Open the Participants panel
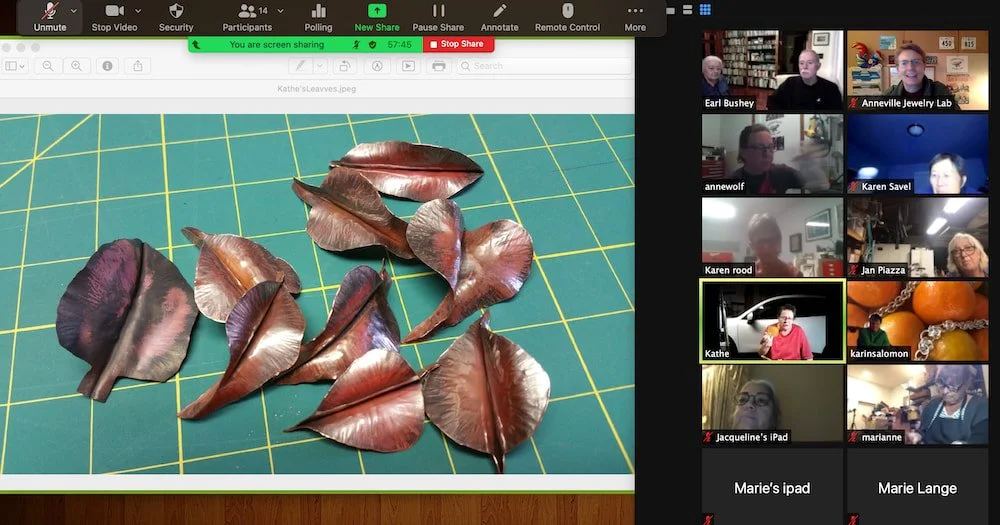This screenshot has height=525, width=1000. pos(247,17)
